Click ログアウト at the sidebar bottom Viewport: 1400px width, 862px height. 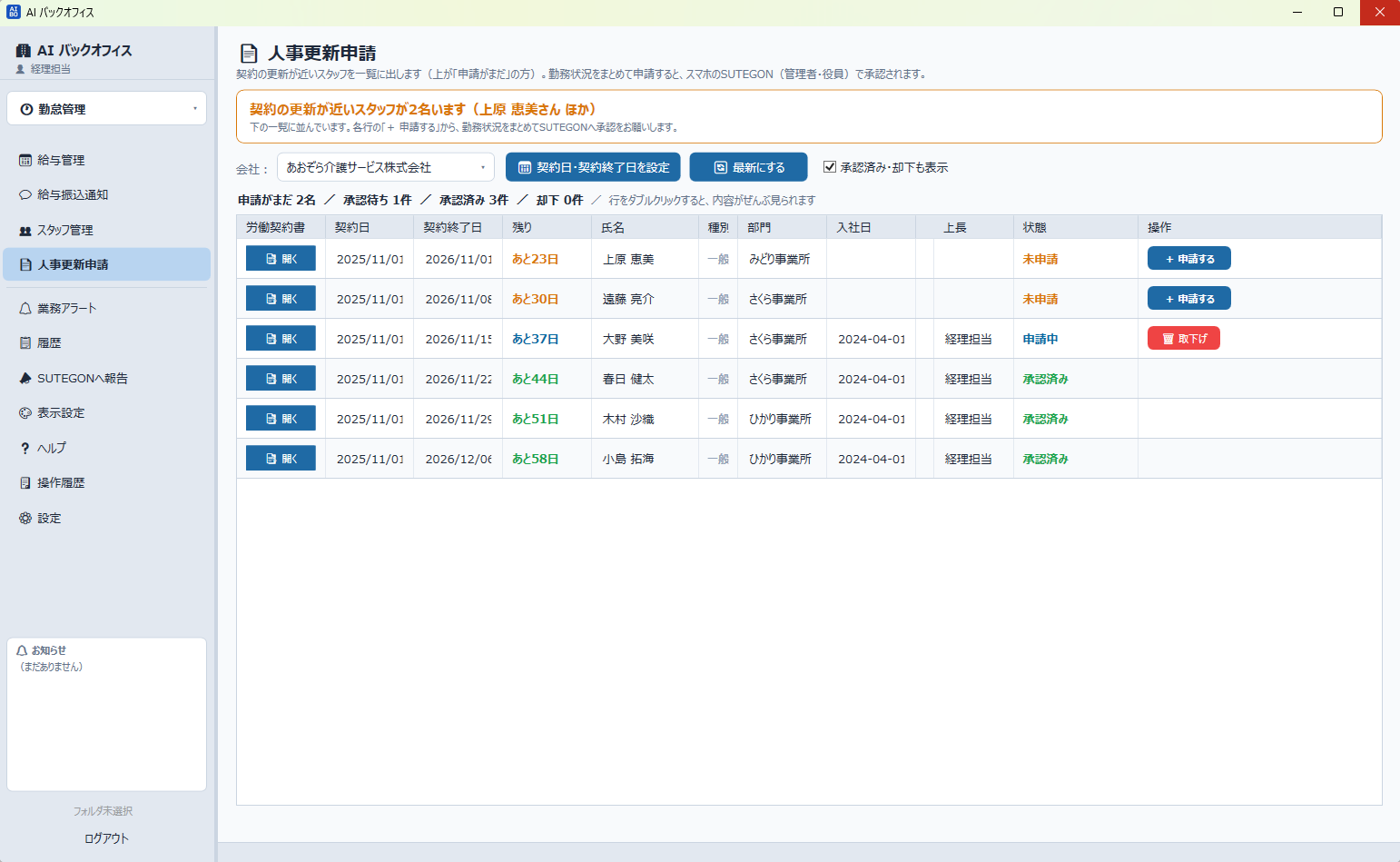107,839
